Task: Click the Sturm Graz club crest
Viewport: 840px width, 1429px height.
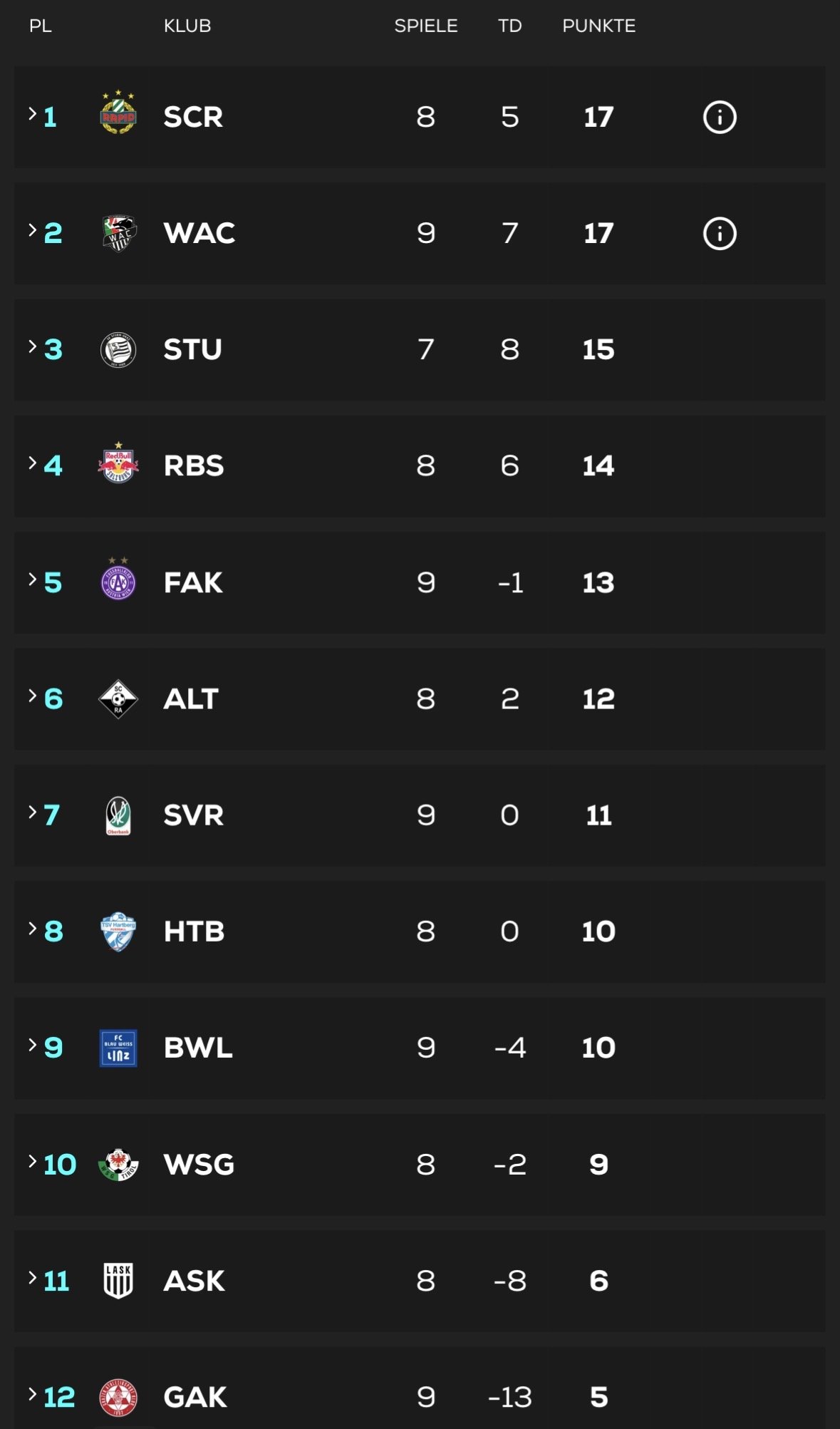Action: tap(118, 350)
